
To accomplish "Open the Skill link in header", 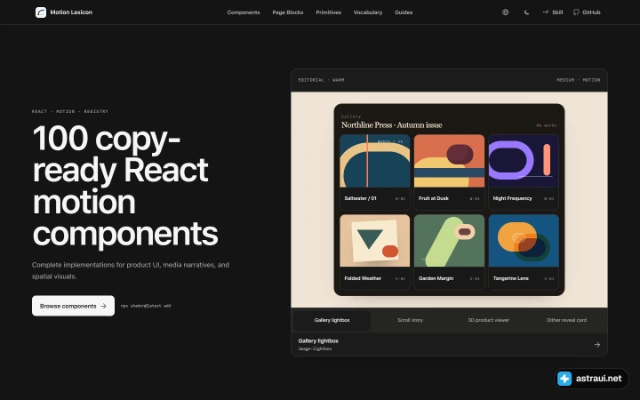I will click(553, 12).
